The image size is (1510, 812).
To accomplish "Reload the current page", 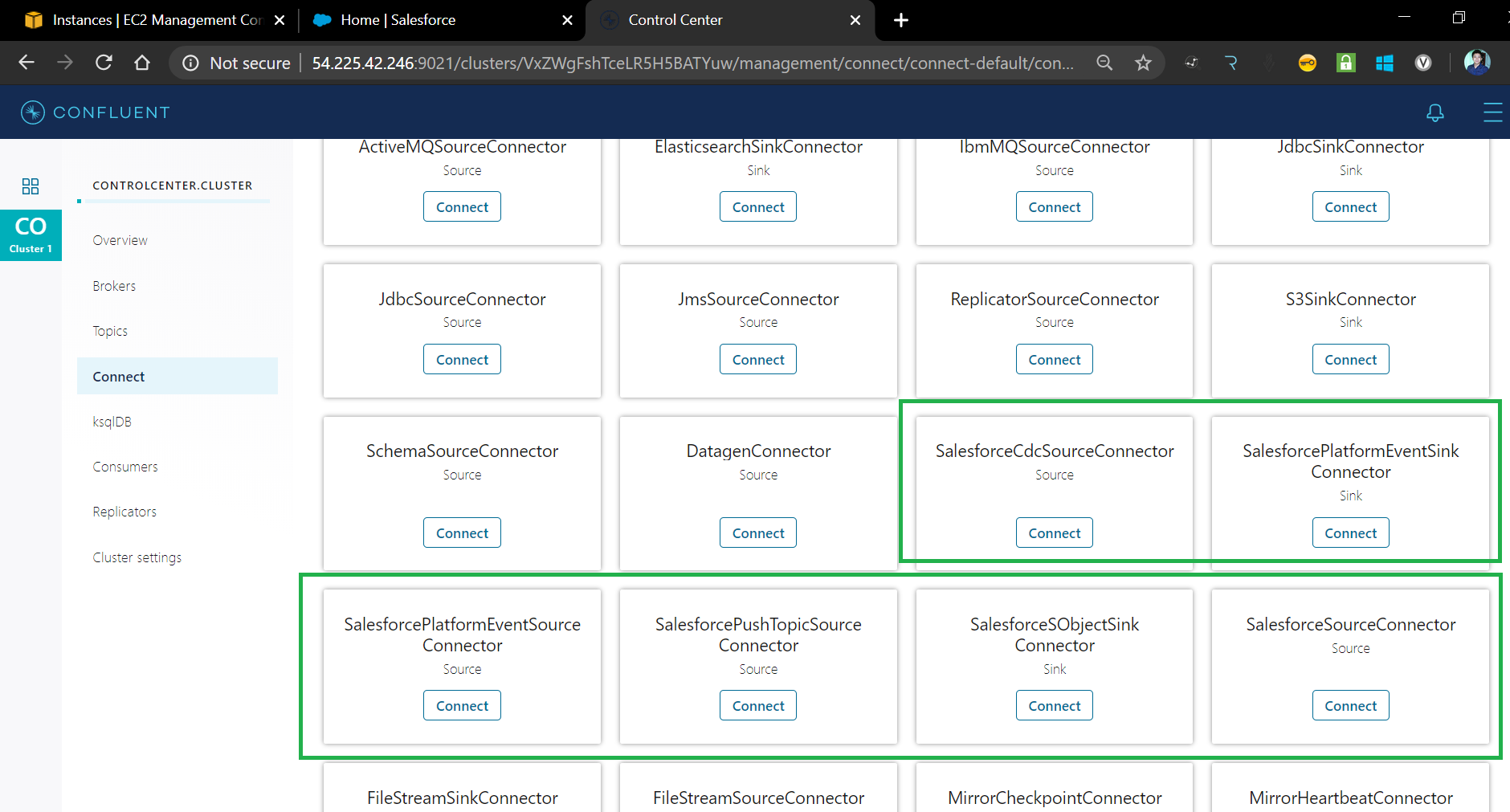I will point(104,63).
